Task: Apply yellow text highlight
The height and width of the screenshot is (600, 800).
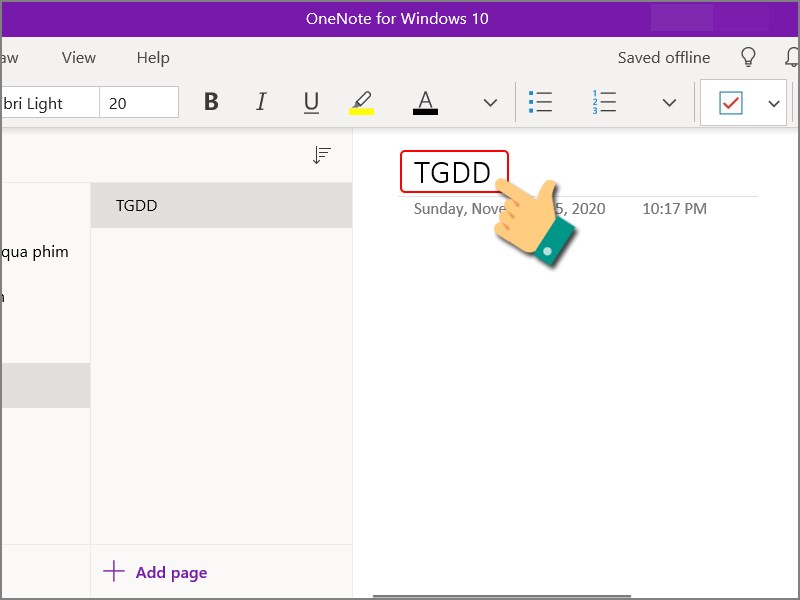Action: click(x=362, y=102)
